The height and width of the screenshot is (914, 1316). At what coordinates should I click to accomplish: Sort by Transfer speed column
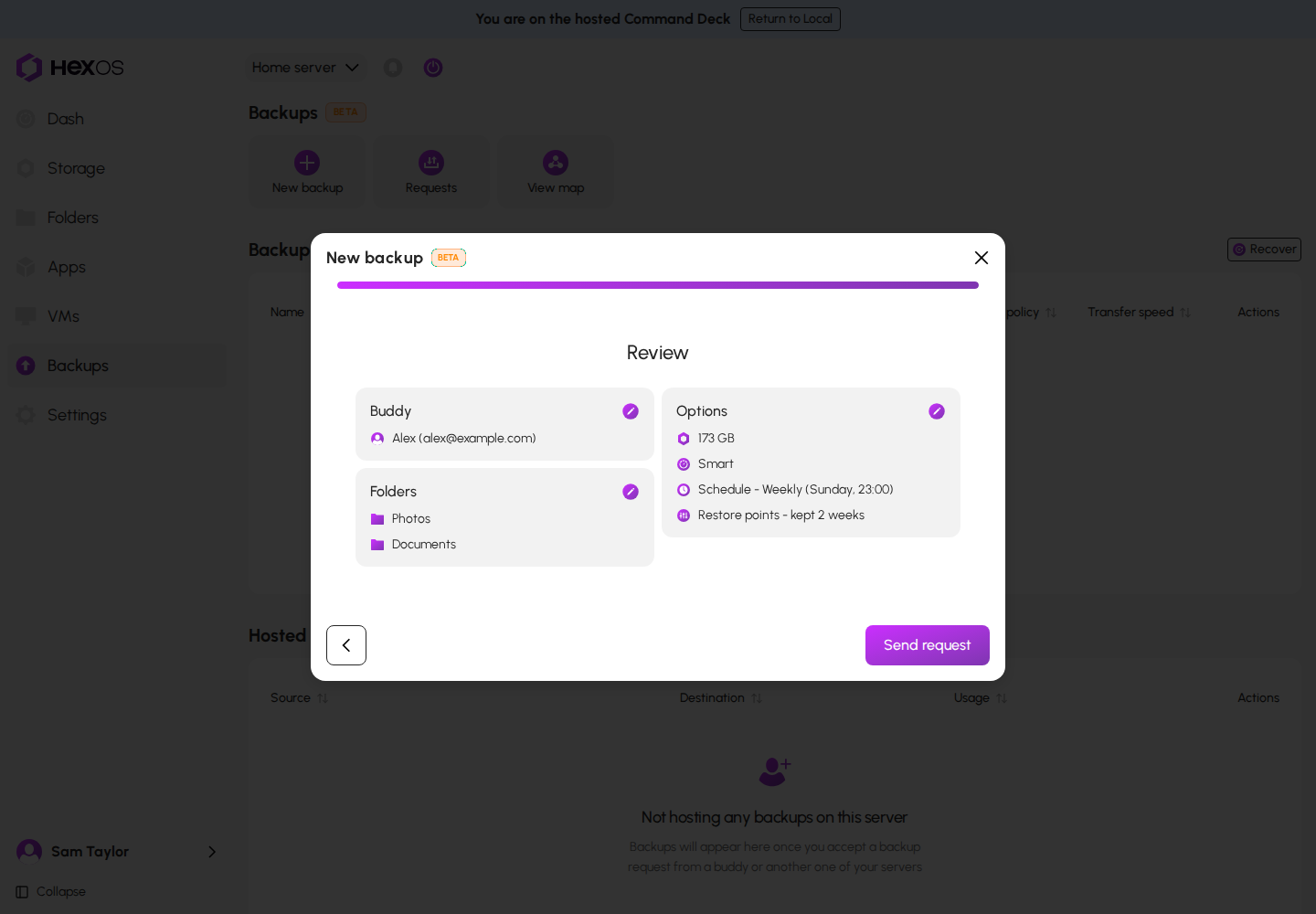(1139, 313)
